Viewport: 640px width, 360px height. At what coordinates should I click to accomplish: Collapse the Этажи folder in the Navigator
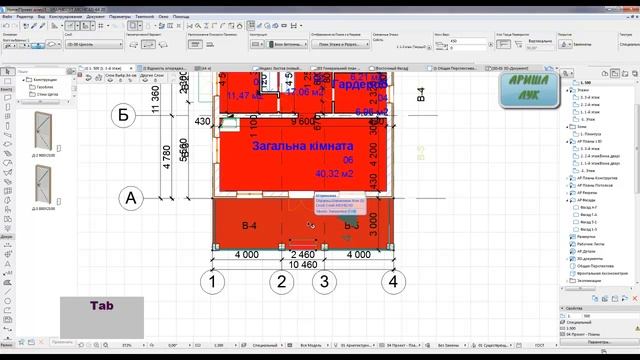pyautogui.click(x=567, y=90)
